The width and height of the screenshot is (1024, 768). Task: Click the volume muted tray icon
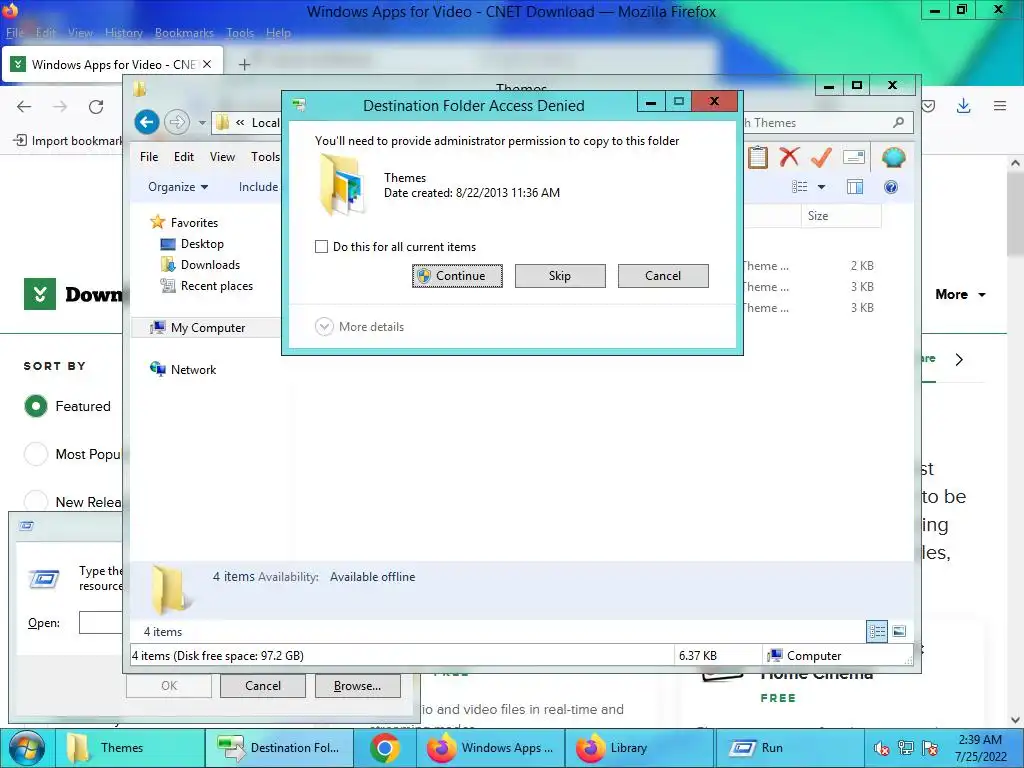[881, 748]
